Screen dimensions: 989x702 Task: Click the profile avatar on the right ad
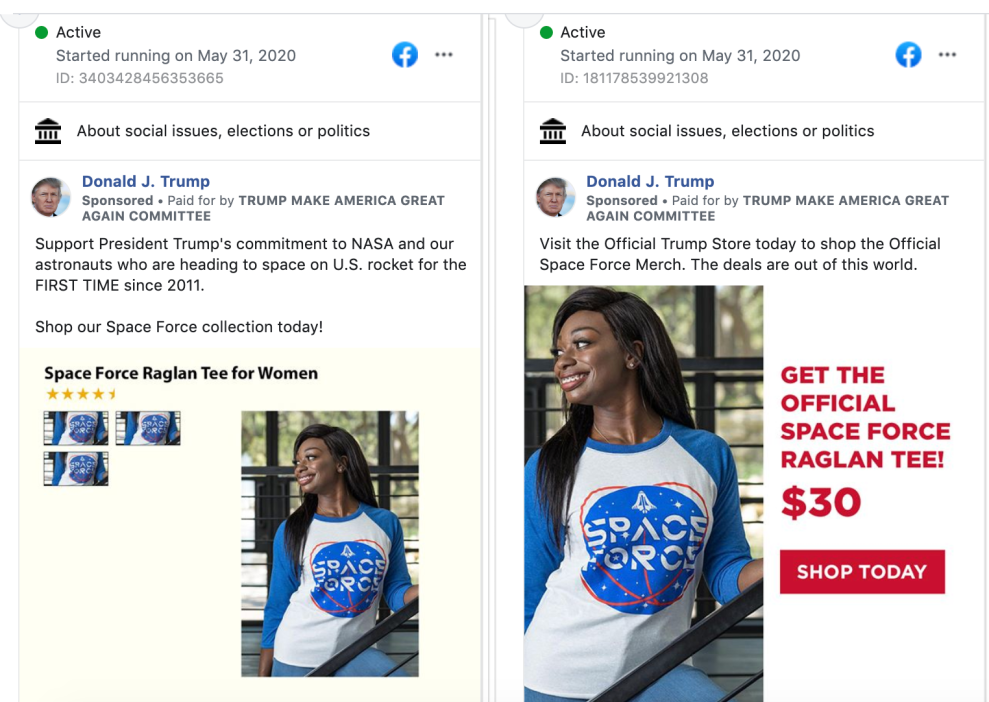[x=556, y=197]
